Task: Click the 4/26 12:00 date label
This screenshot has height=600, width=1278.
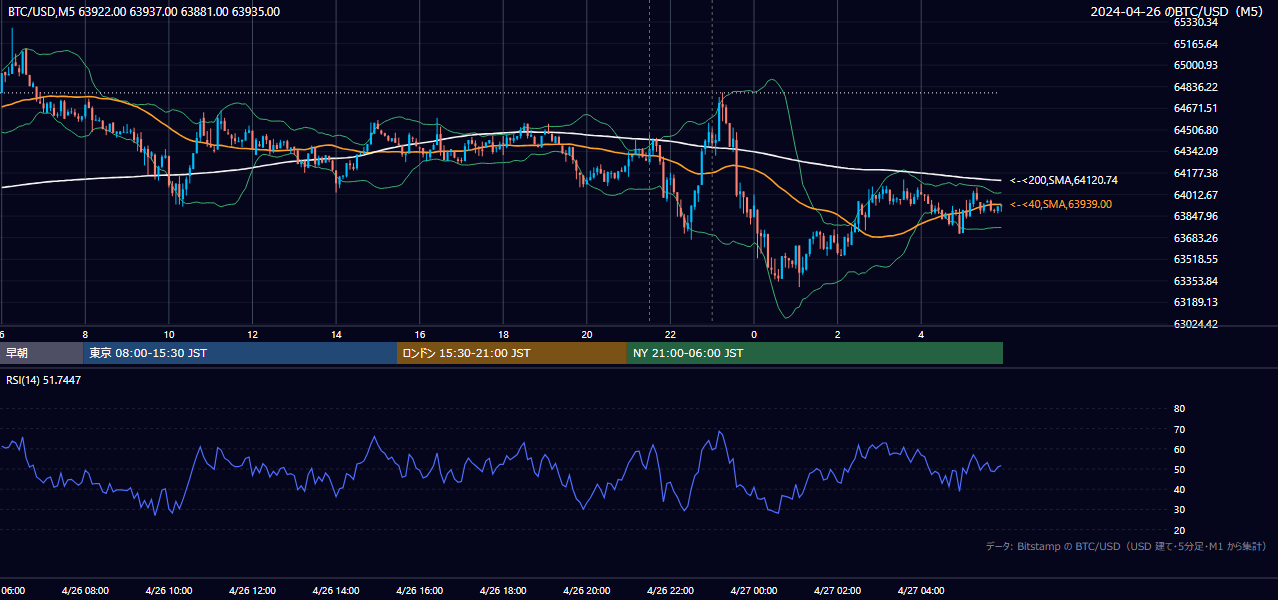Action: coord(253,591)
